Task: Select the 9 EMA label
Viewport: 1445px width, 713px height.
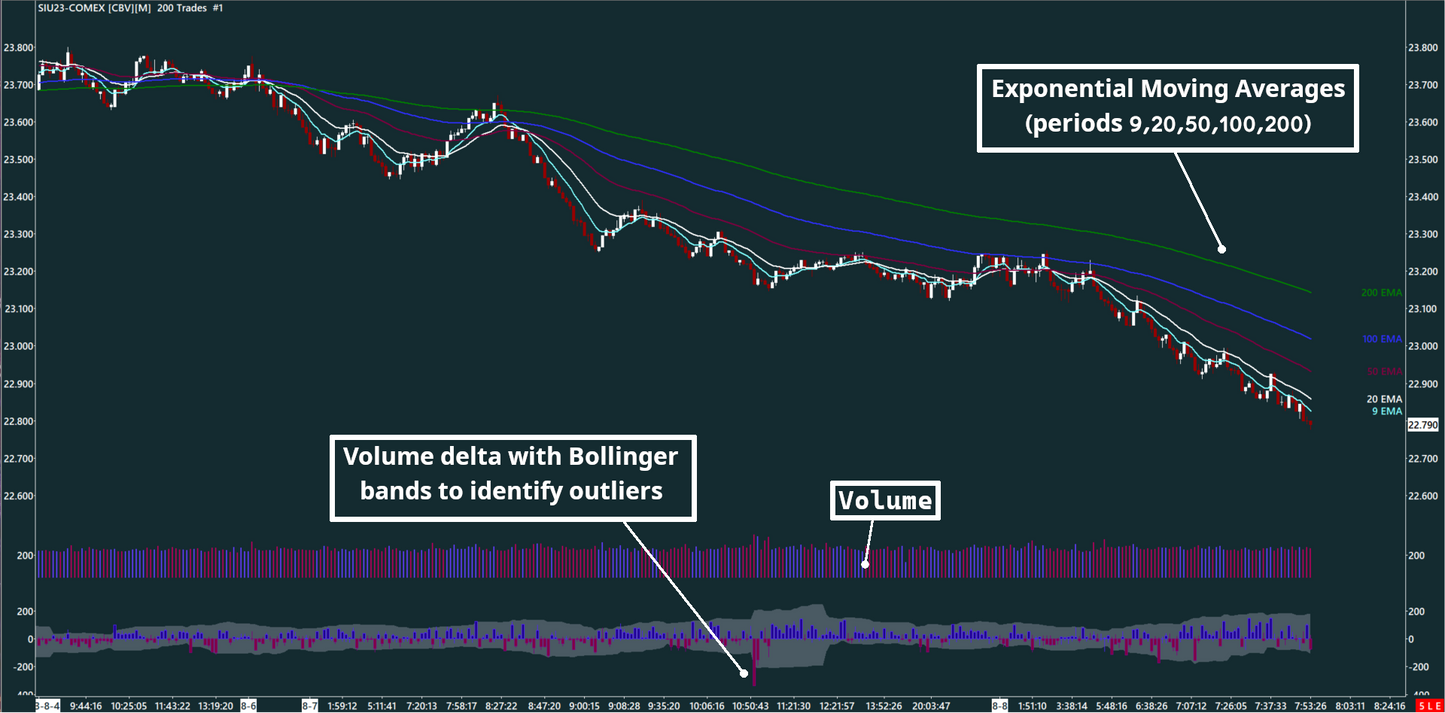Action: (1387, 411)
